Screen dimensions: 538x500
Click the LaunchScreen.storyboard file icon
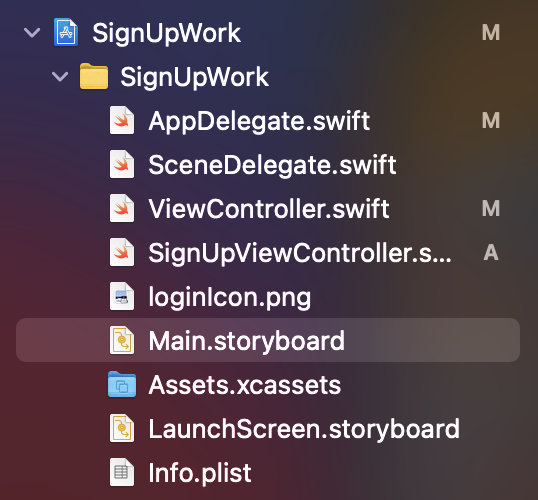[122, 428]
